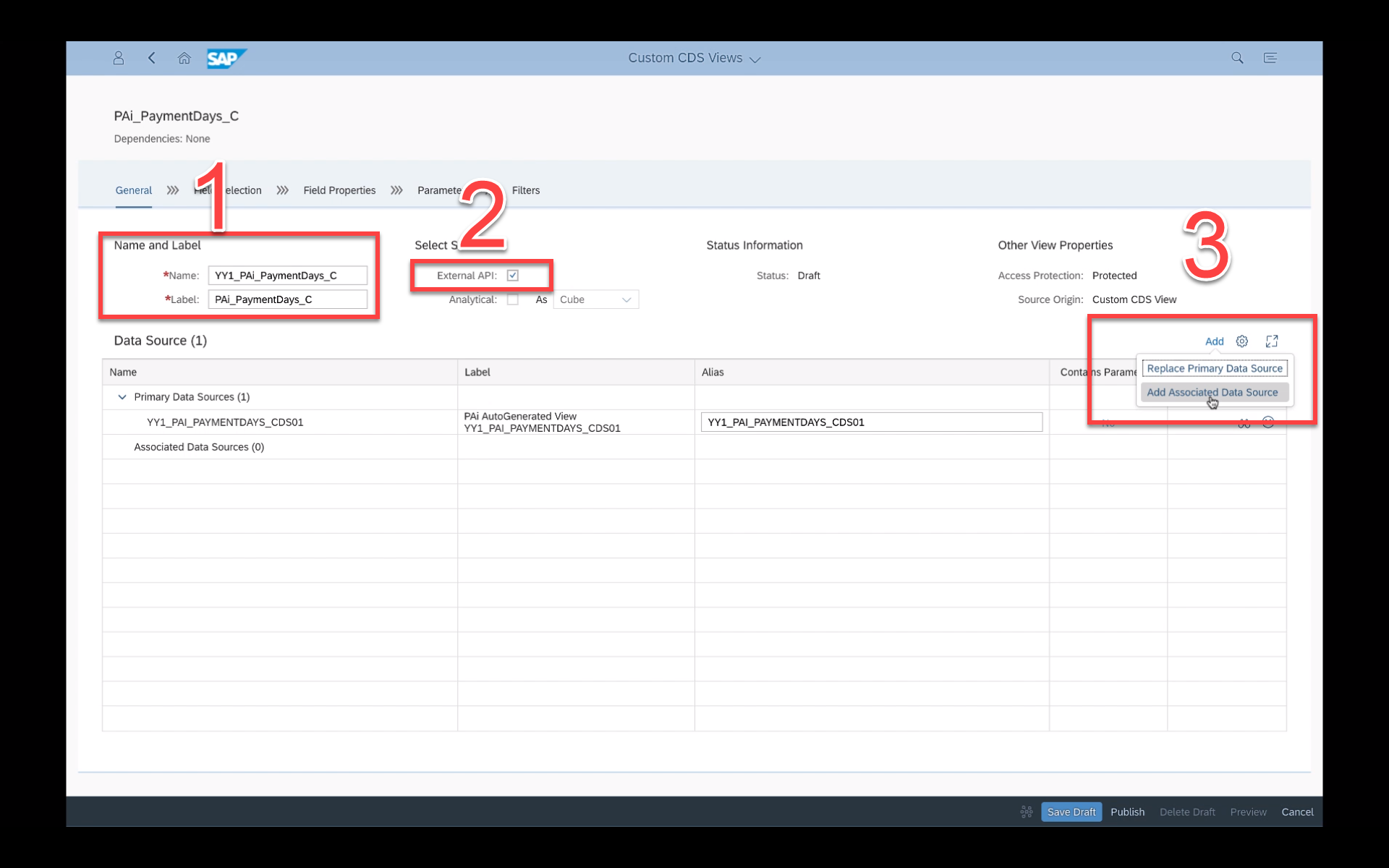Open the search magnifier icon
Image resolution: width=1389 pixels, height=868 pixels.
click(x=1237, y=58)
